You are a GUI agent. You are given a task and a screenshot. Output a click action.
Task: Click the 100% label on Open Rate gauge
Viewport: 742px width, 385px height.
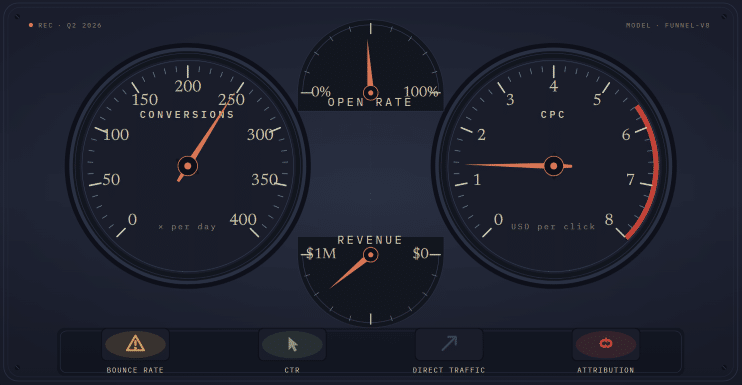[x=421, y=91]
